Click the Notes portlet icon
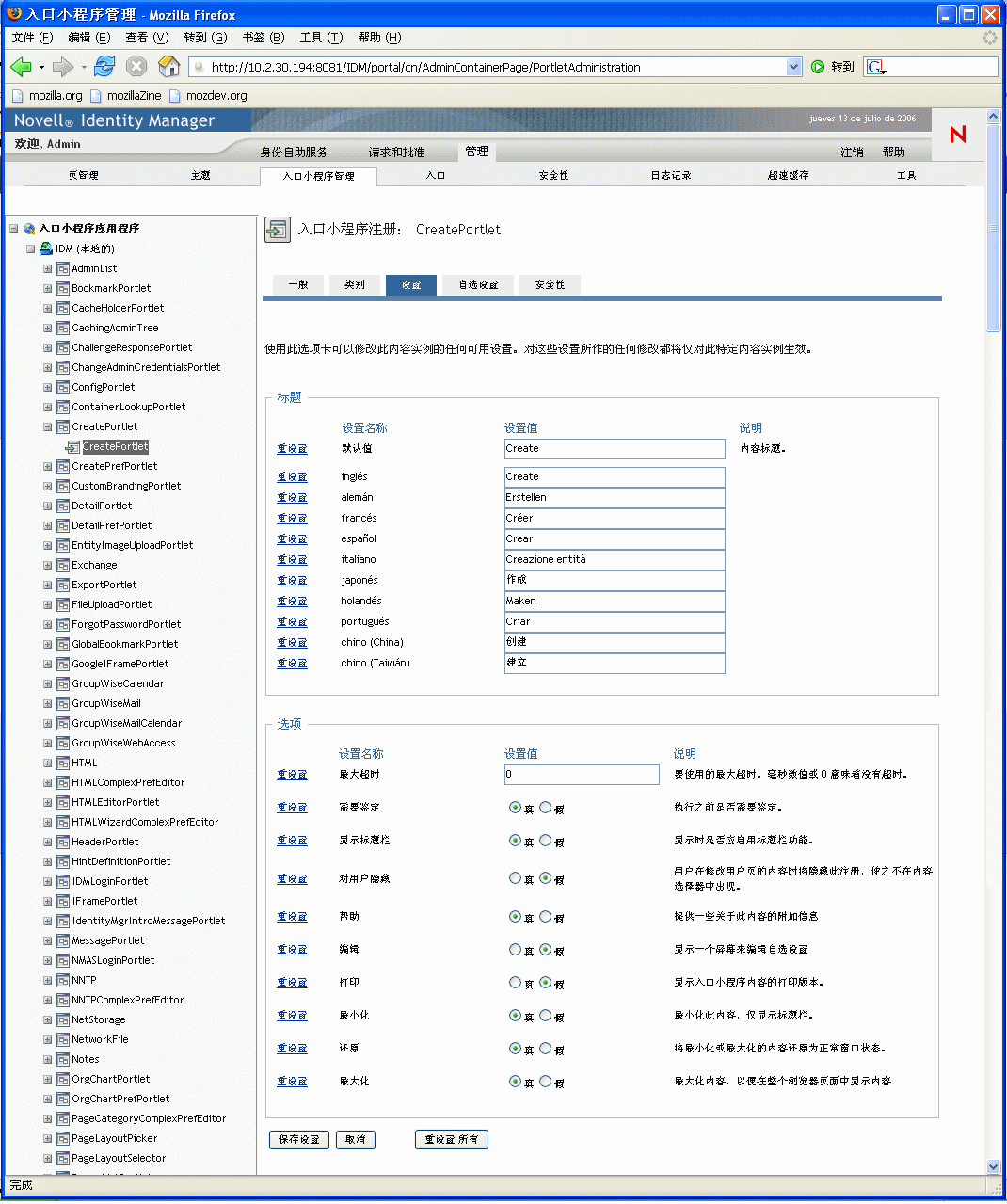The height and width of the screenshot is (1204, 1007). (x=63, y=1059)
